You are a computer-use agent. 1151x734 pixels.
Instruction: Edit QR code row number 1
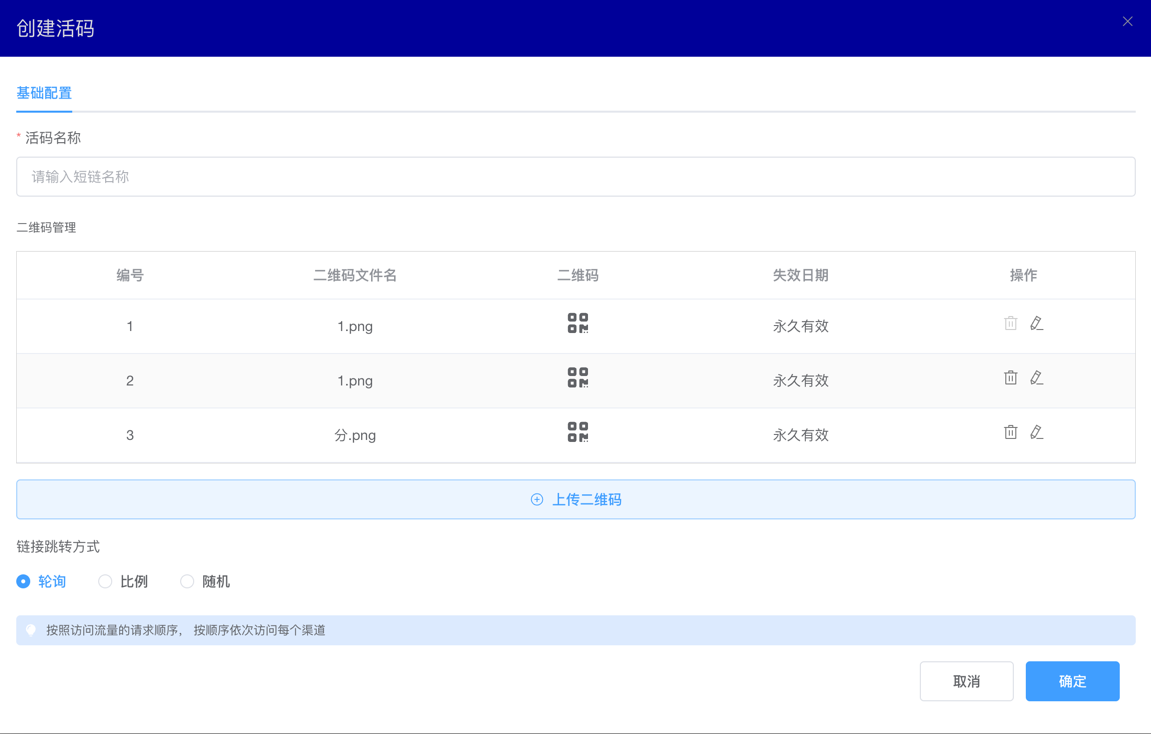1036,323
